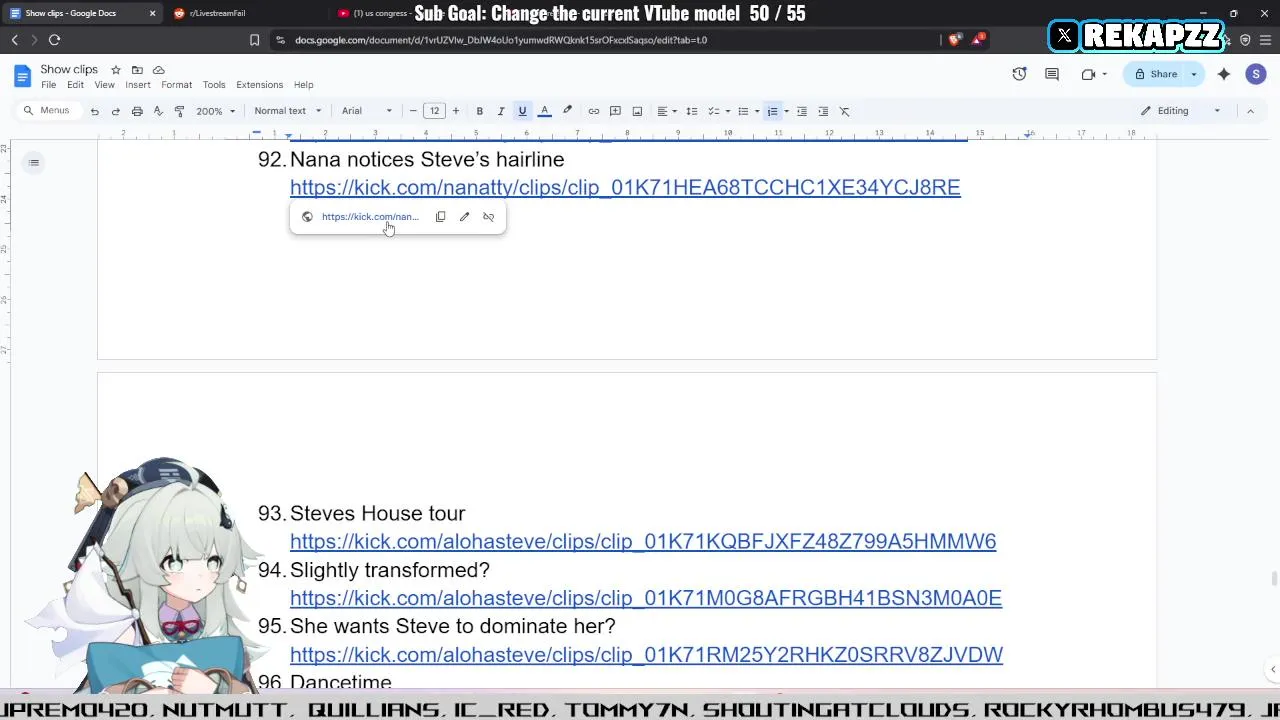Screen dimensions: 1280x720
Task: Open the highlight color pen
Action: (x=567, y=111)
